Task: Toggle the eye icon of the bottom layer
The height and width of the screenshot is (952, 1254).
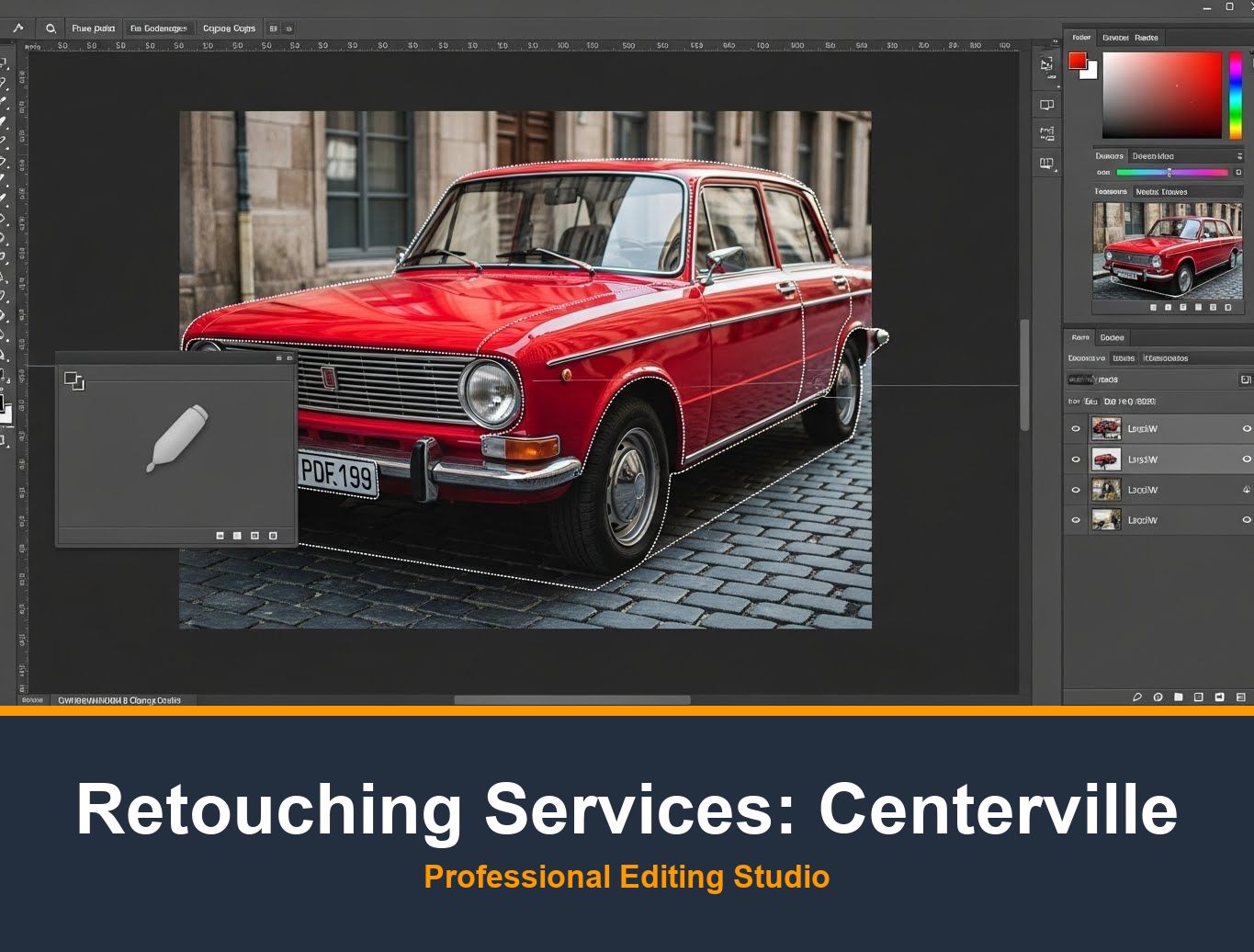Action: tap(1076, 520)
